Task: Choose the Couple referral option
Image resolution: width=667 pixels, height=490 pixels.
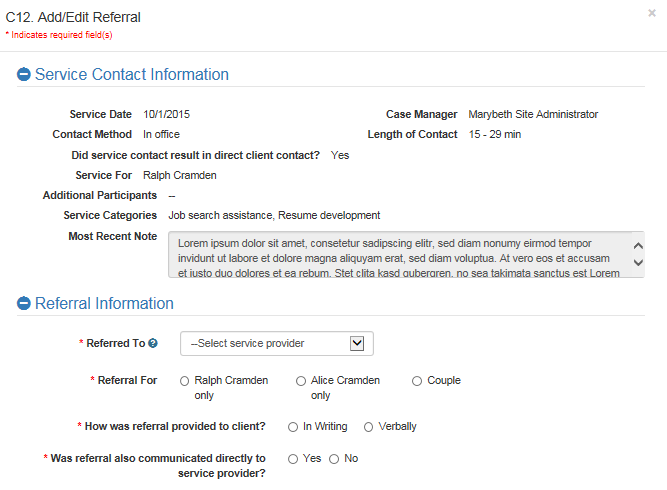Action: 417,381
